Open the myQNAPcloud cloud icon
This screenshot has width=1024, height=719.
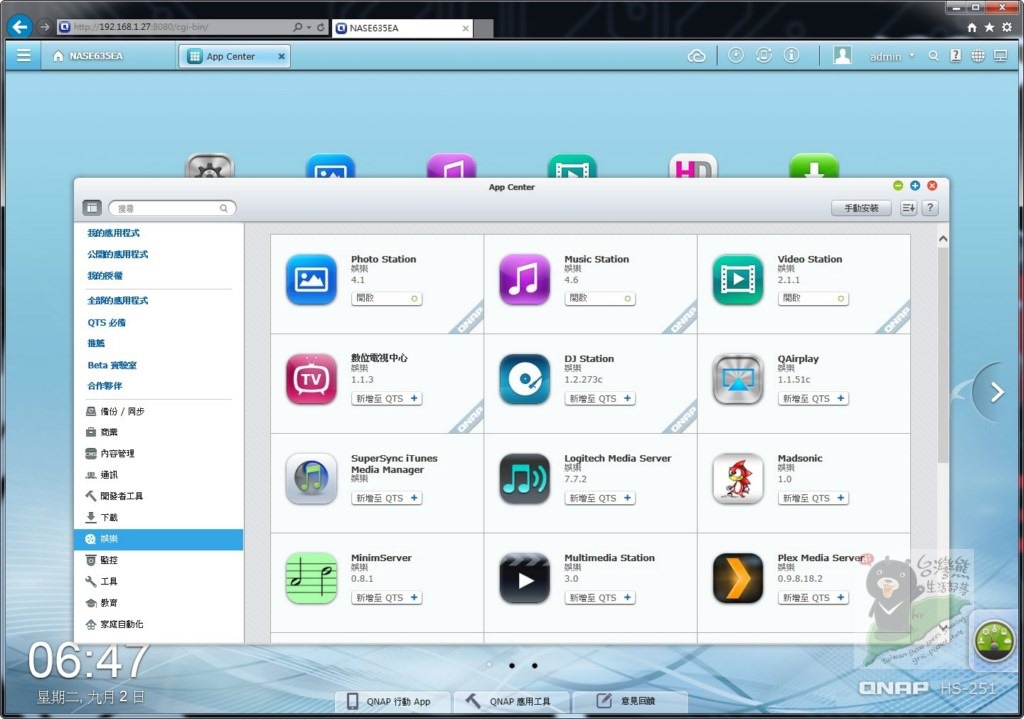[x=696, y=56]
